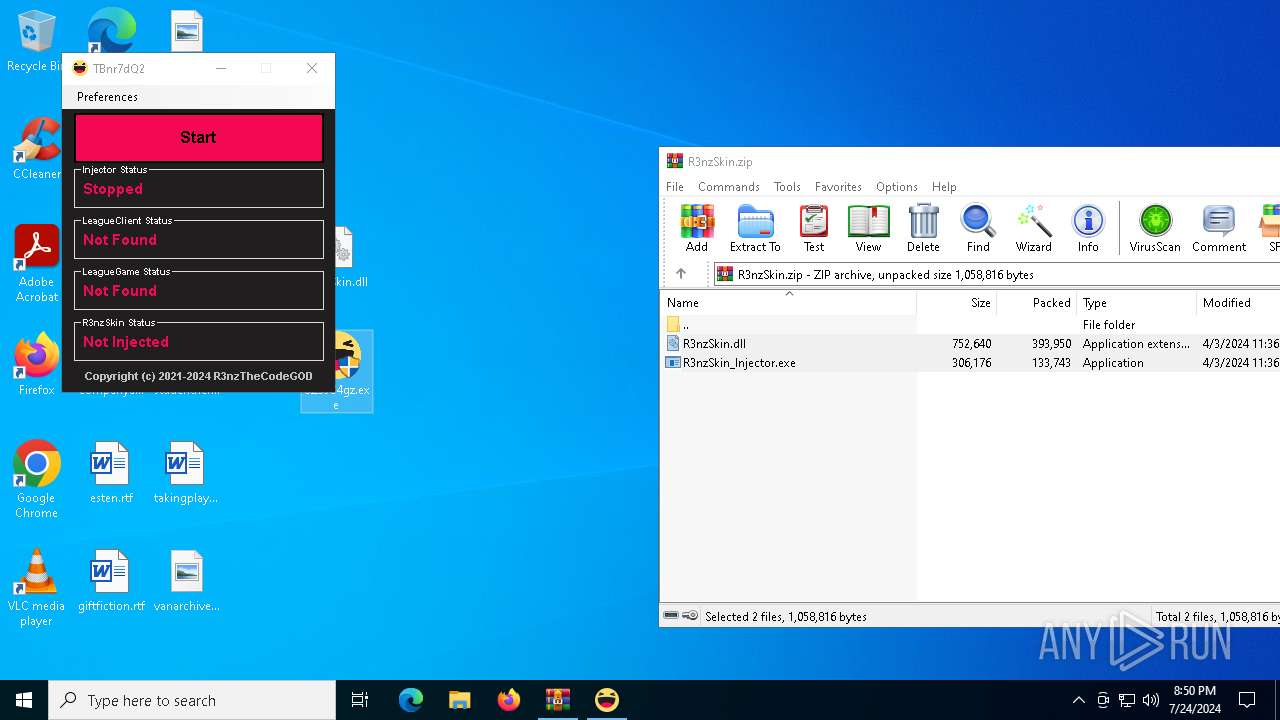Open the Favorites menu
Image resolution: width=1280 pixels, height=720 pixels.
click(x=838, y=187)
